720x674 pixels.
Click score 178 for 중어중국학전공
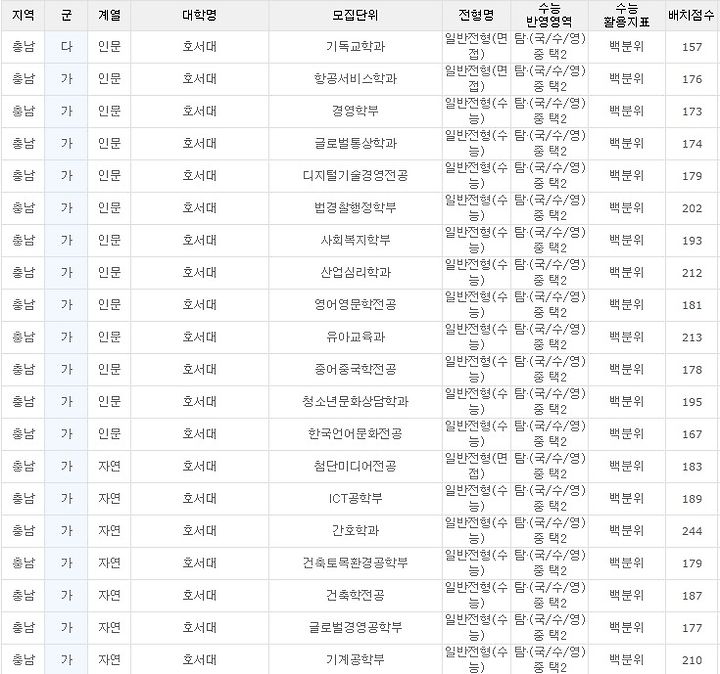(692, 370)
